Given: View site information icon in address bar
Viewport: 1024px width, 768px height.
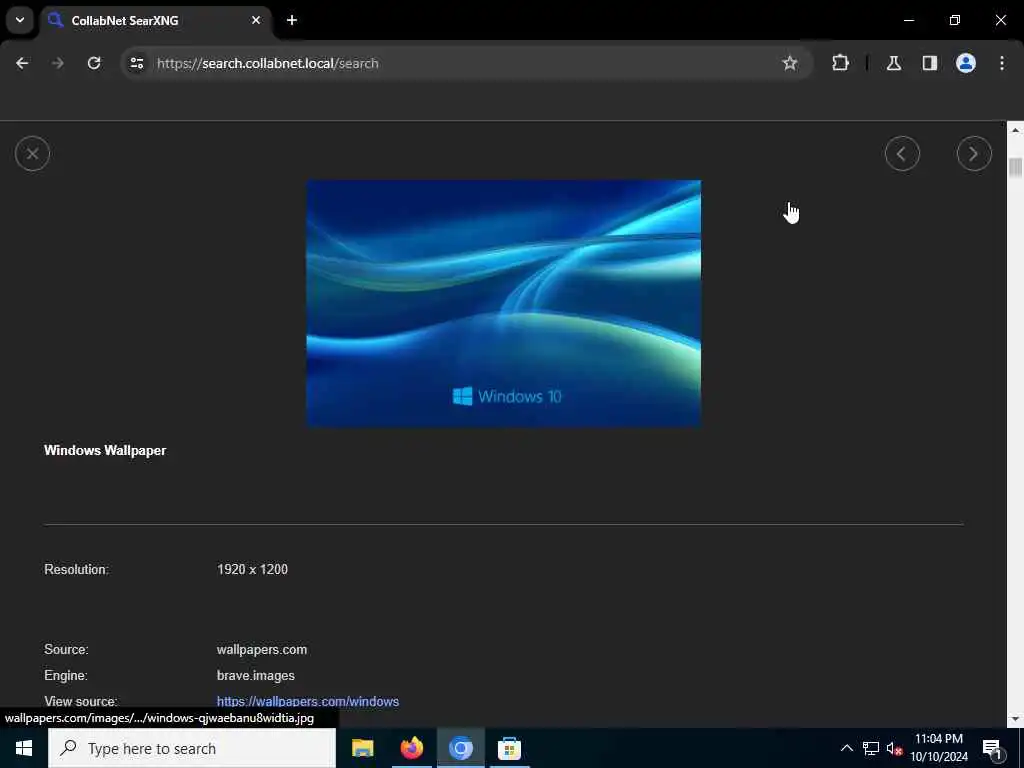Looking at the screenshot, I should pos(136,63).
